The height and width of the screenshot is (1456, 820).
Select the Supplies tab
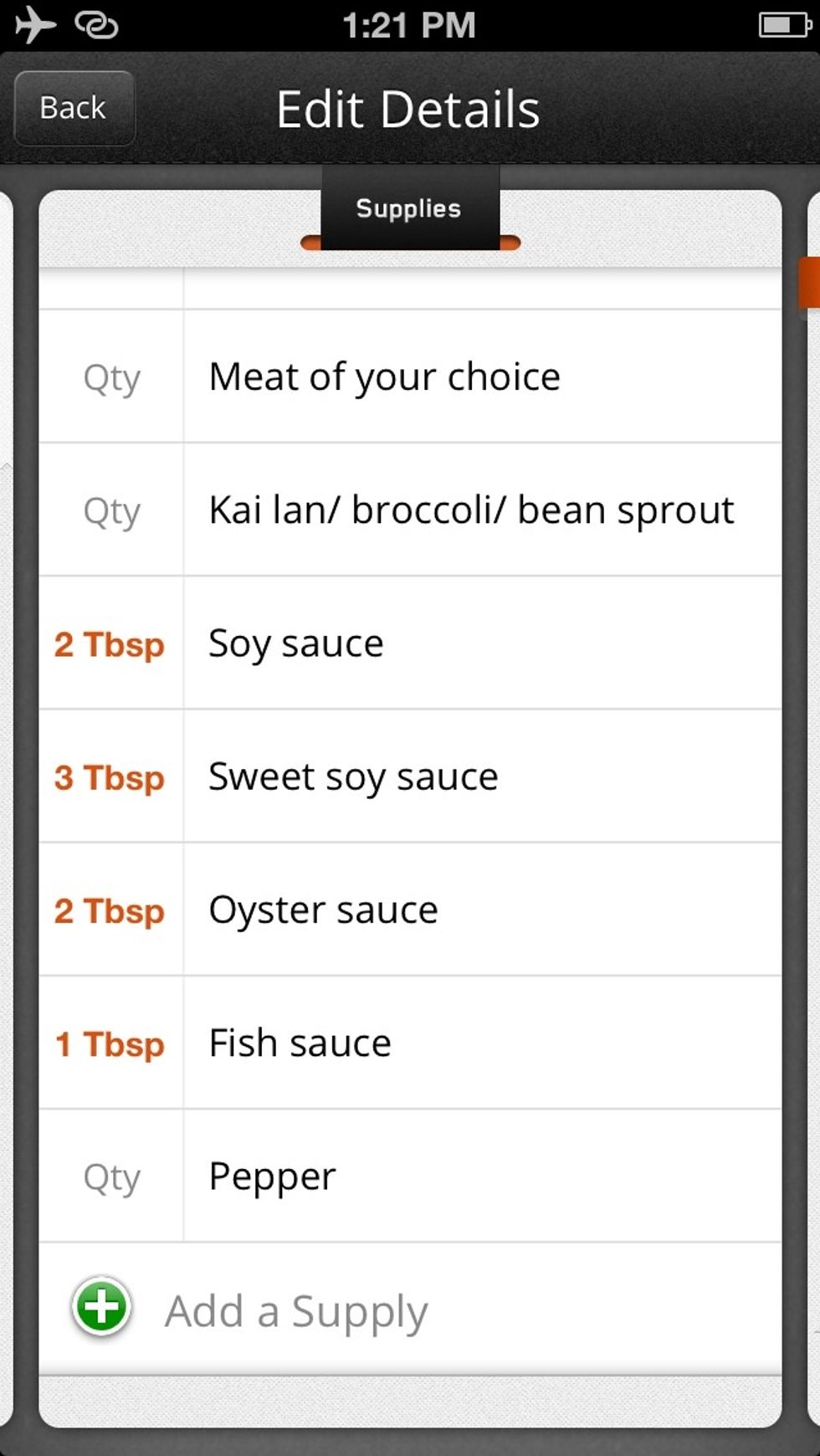click(409, 209)
